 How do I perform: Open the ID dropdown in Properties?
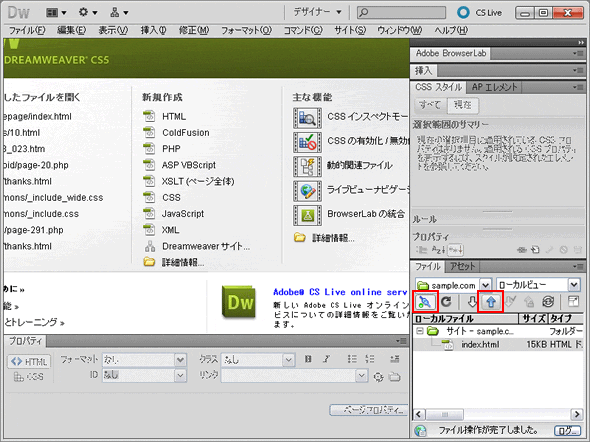point(181,375)
